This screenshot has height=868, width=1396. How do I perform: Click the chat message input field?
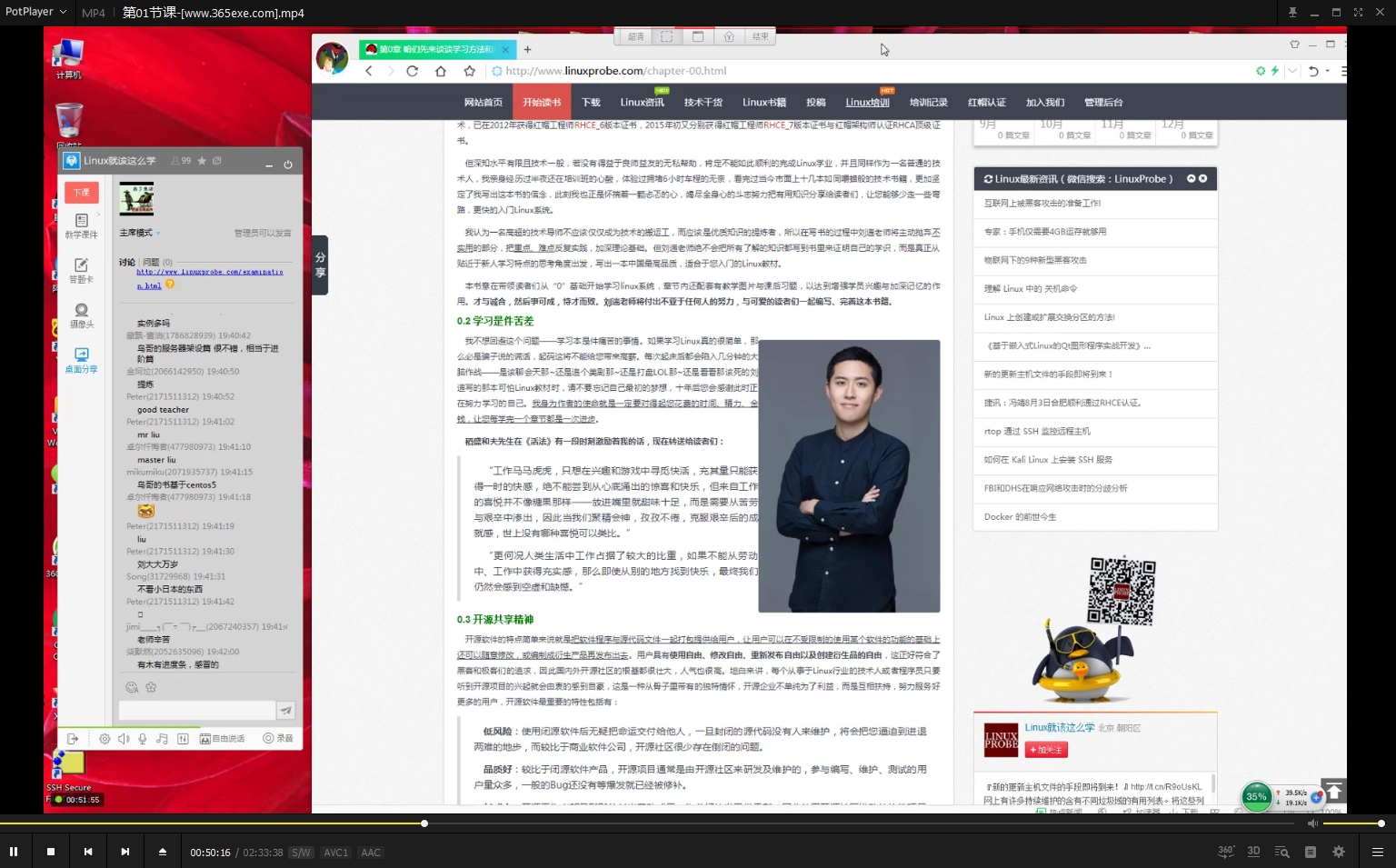pos(196,710)
